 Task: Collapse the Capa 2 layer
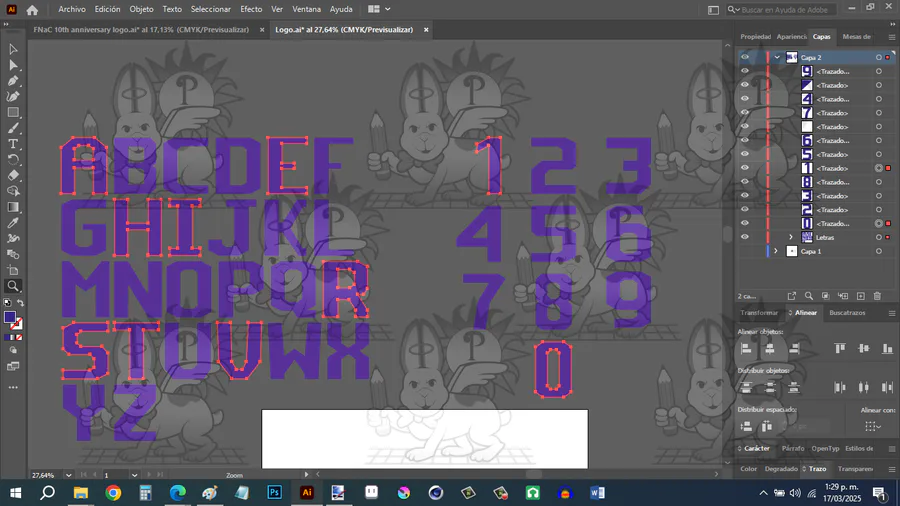click(777, 57)
